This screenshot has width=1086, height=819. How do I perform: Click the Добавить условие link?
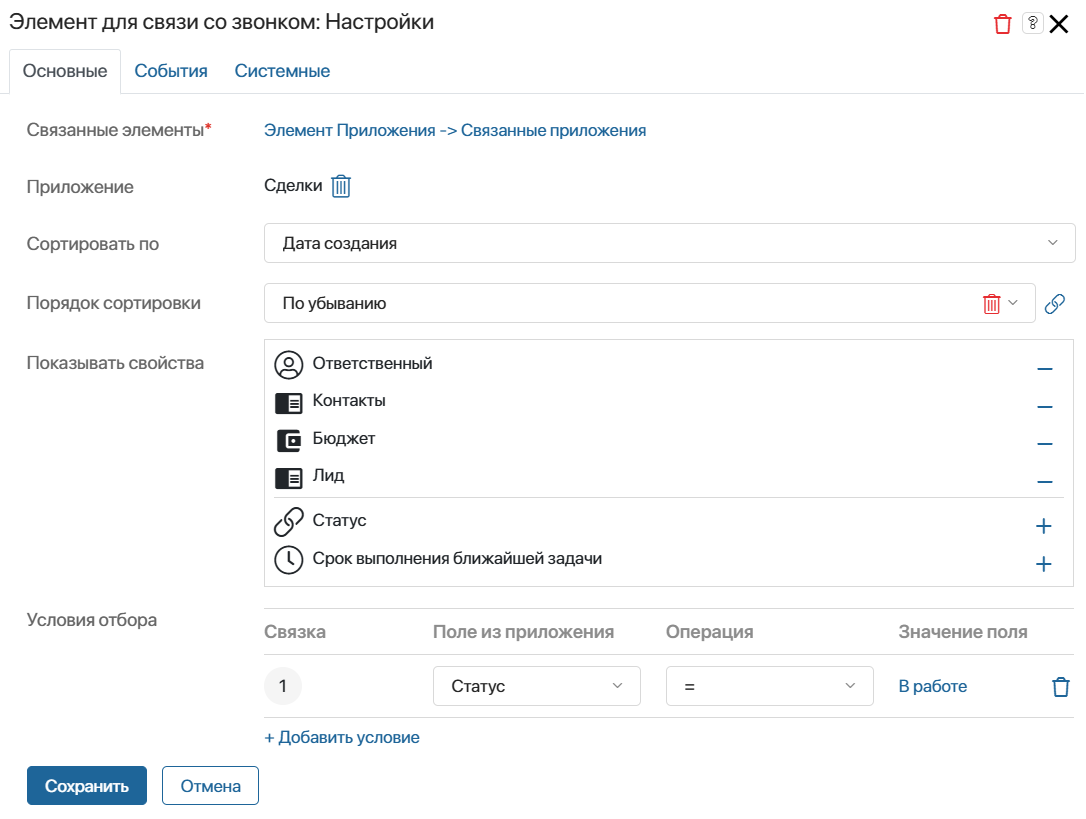[x=342, y=737]
